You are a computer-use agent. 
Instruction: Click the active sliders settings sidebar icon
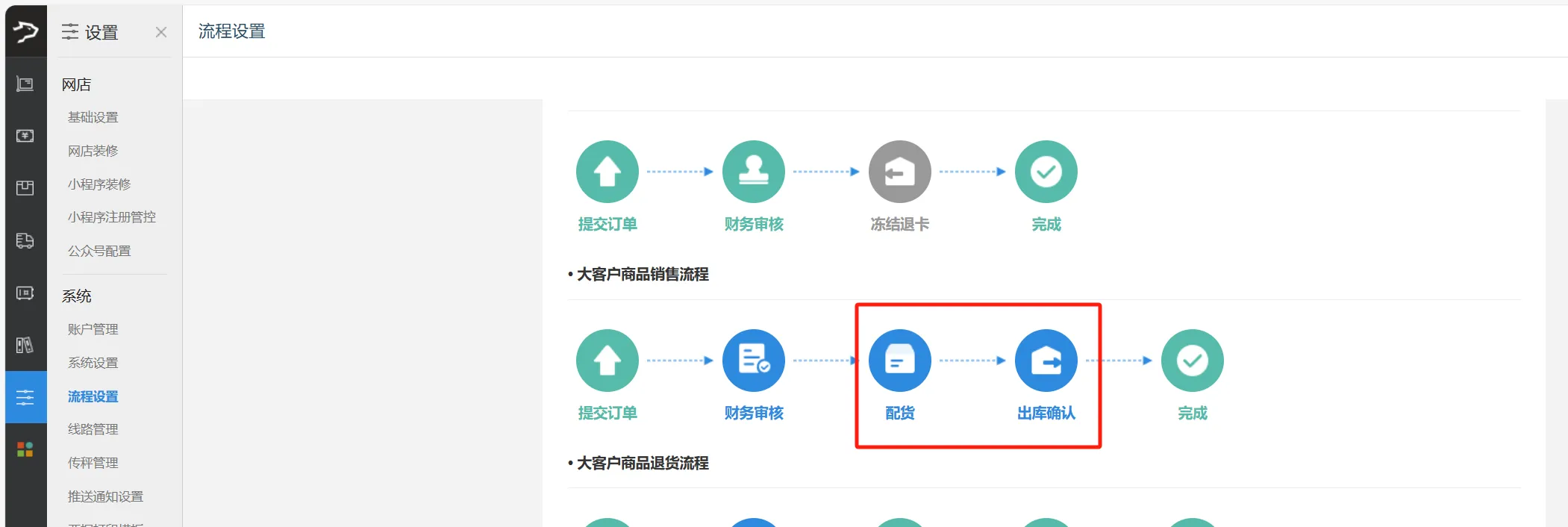(x=25, y=397)
